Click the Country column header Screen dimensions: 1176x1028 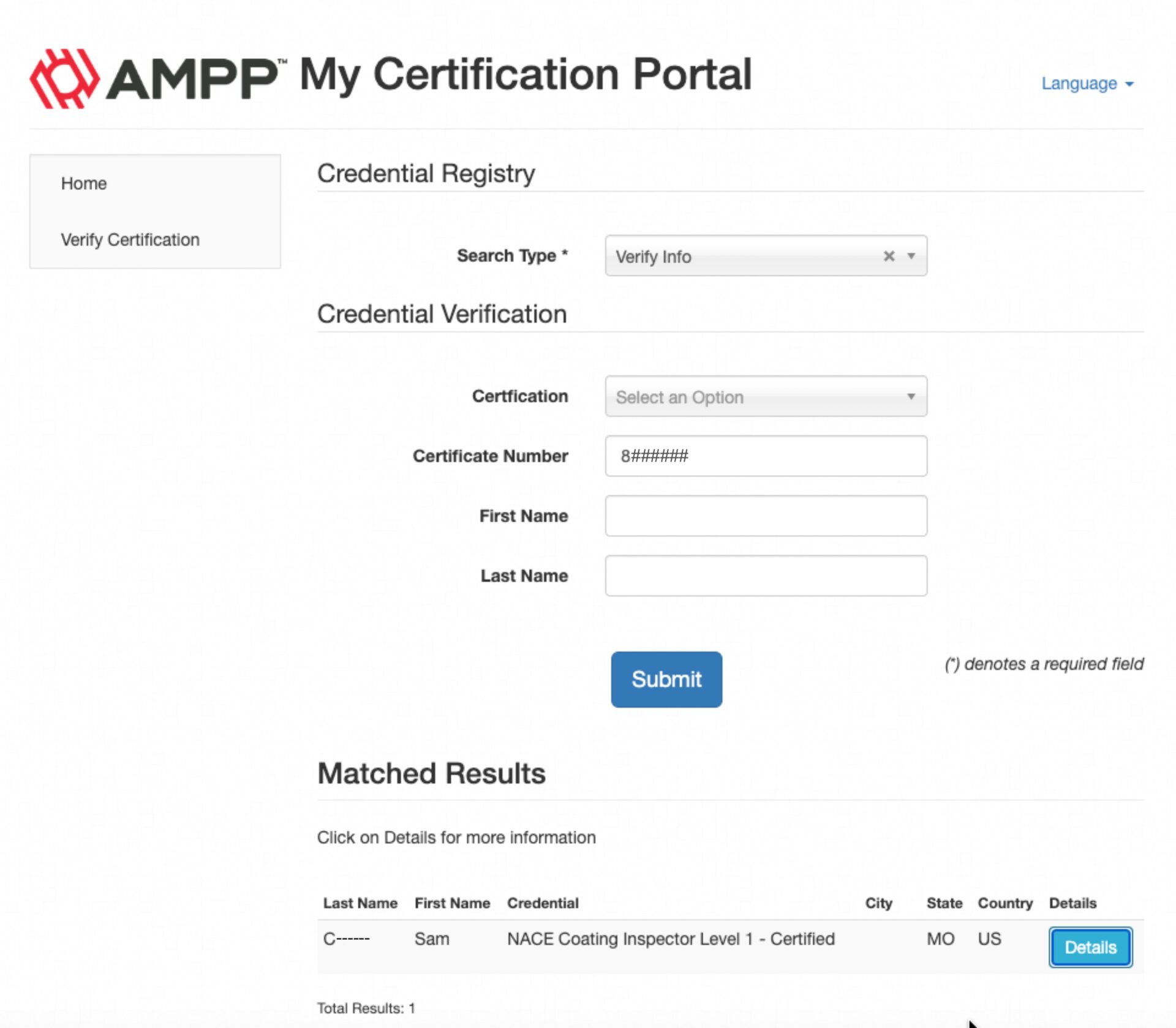[1005, 903]
